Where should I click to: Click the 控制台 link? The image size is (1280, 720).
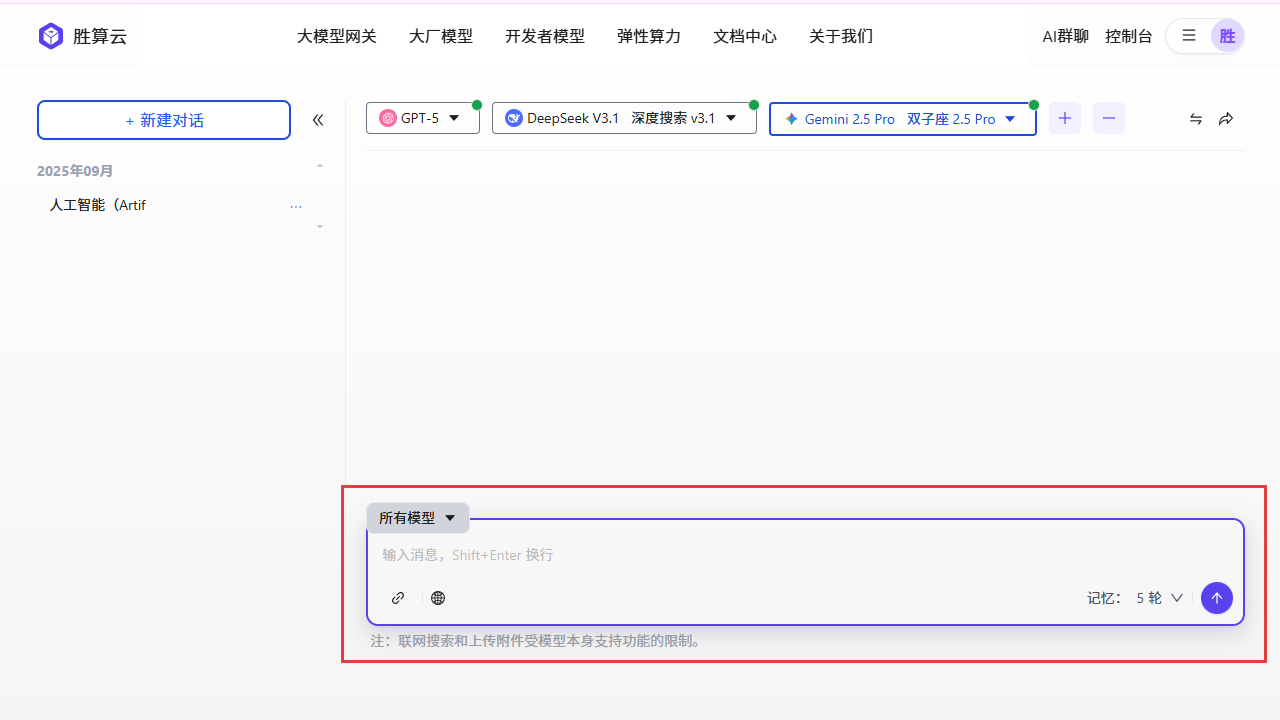[x=1129, y=36]
